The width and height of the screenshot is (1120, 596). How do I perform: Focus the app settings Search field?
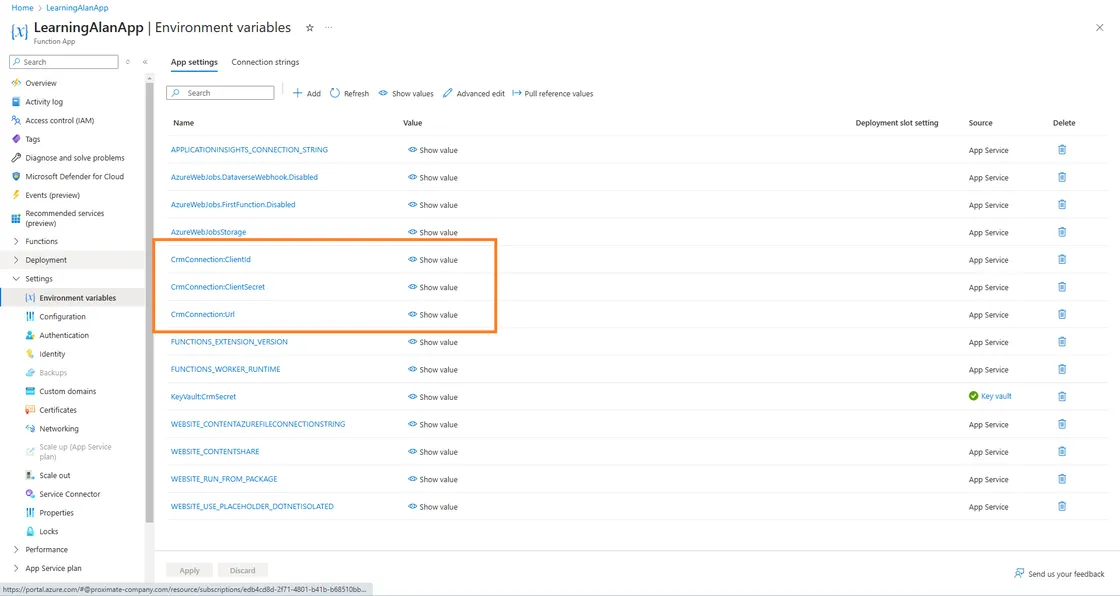[x=220, y=93]
